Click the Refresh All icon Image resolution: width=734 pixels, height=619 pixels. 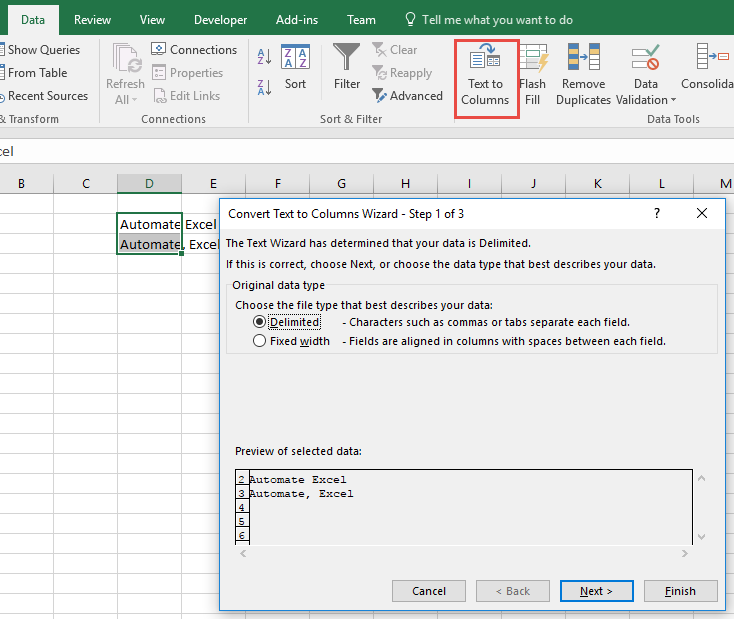126,58
